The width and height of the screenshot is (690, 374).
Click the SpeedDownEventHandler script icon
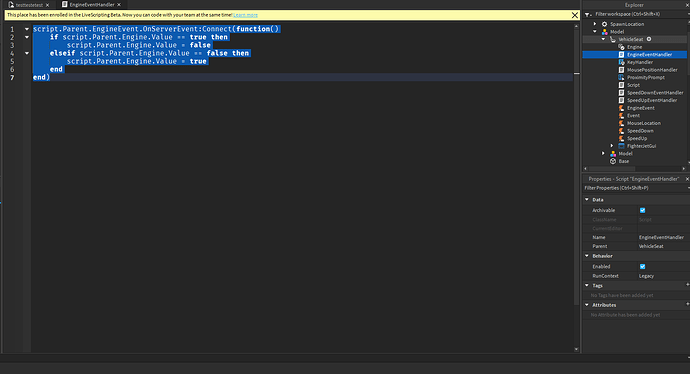coord(621,93)
